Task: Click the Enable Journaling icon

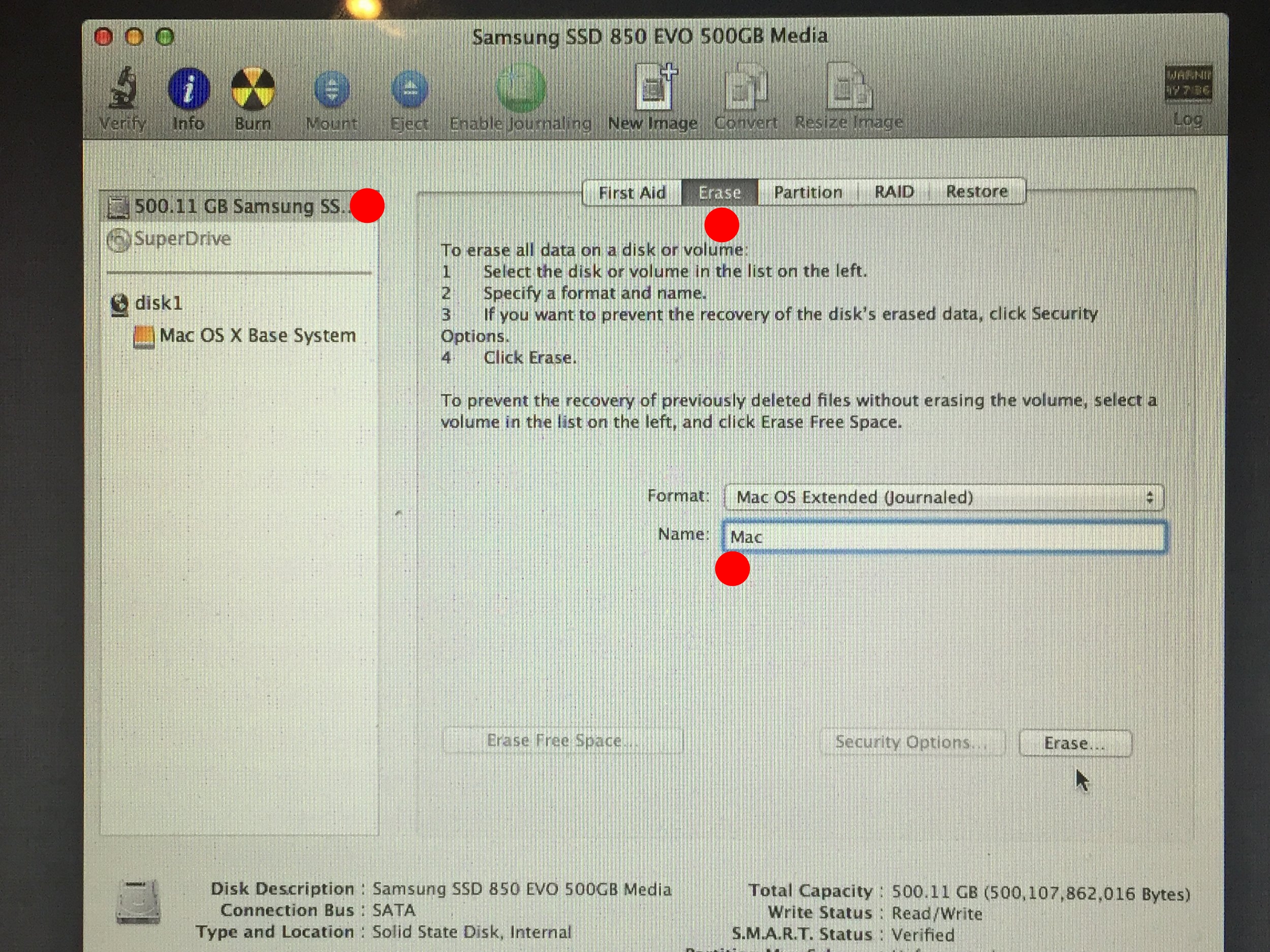Action: 520,87
